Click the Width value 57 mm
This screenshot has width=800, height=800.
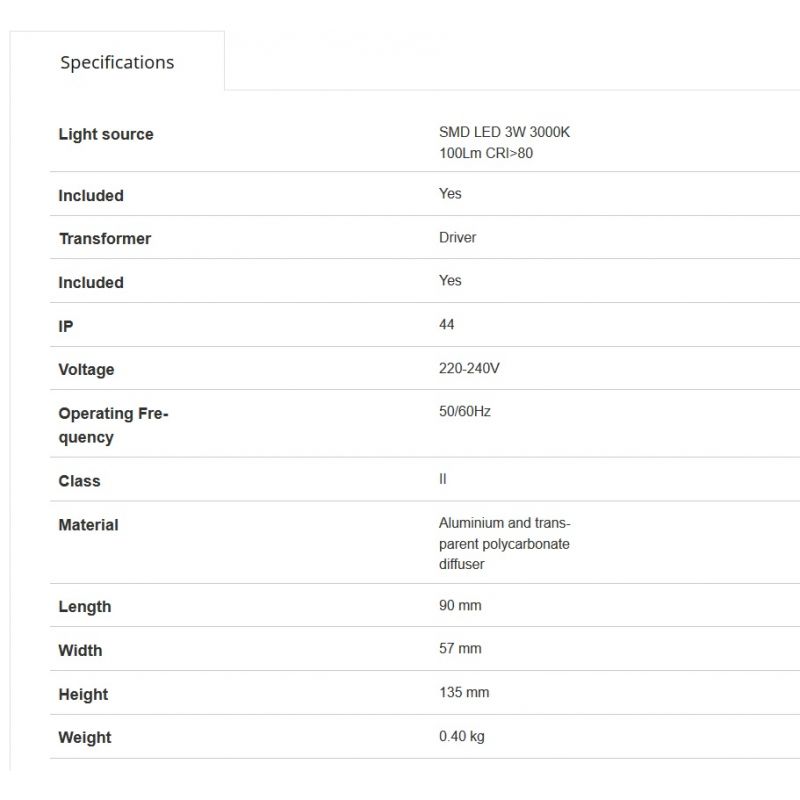click(460, 649)
